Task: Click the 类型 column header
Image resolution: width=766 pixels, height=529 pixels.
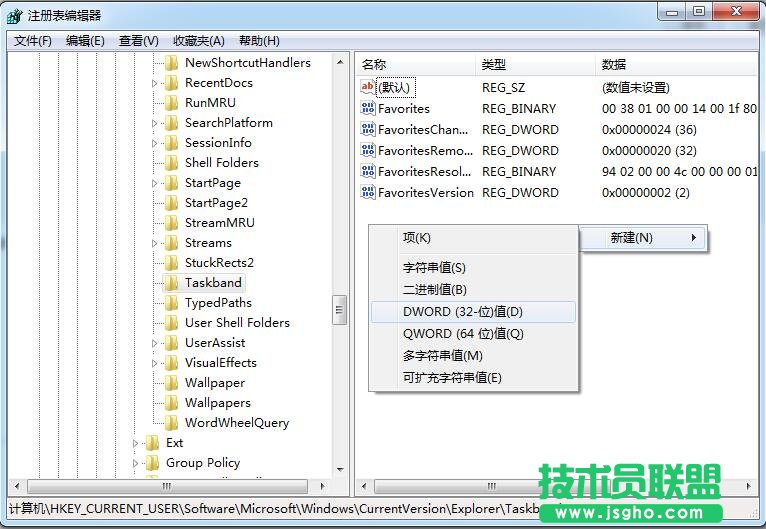Action: coord(535,64)
